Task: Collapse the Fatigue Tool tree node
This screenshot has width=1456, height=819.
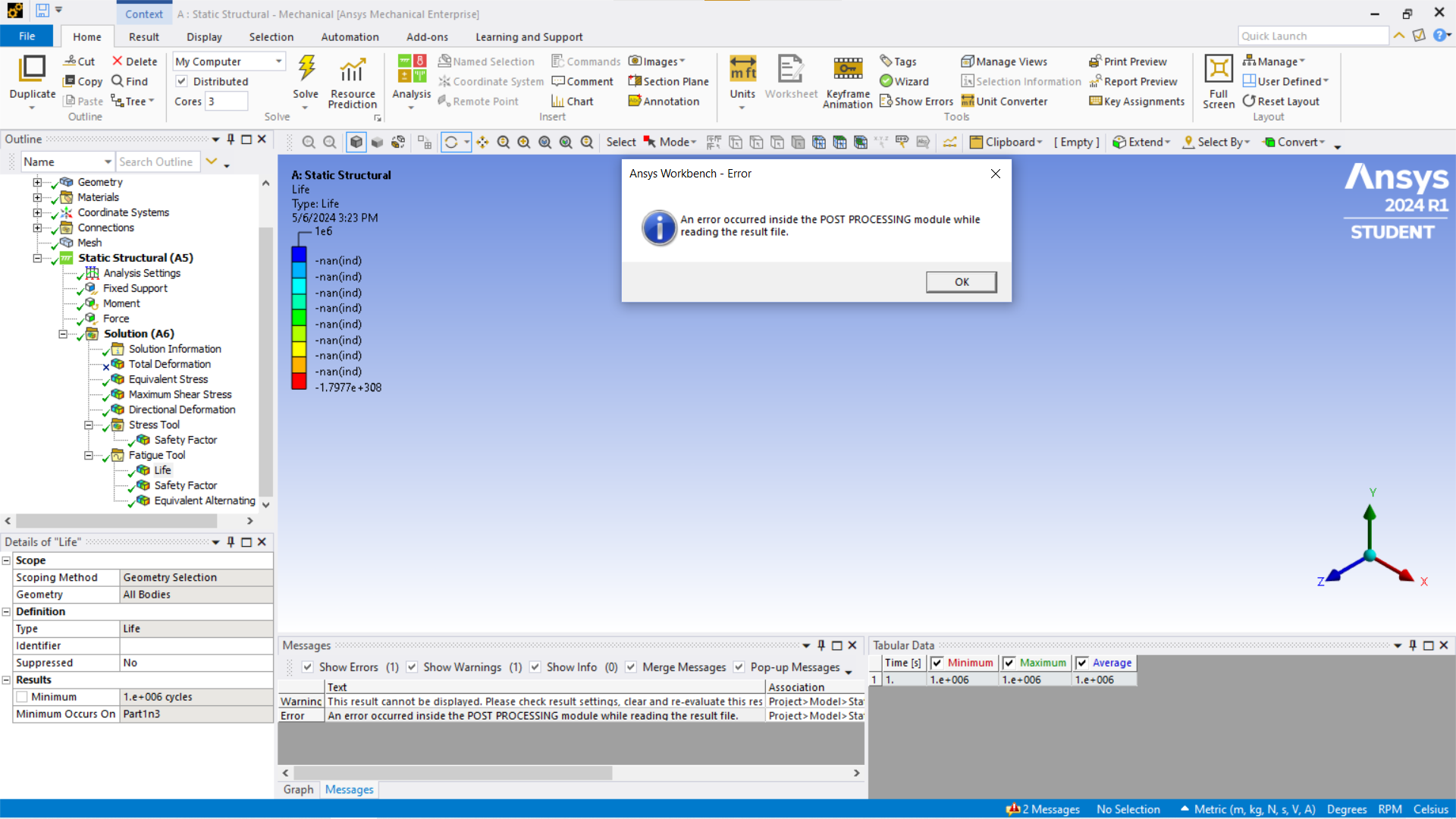Action: (x=89, y=455)
